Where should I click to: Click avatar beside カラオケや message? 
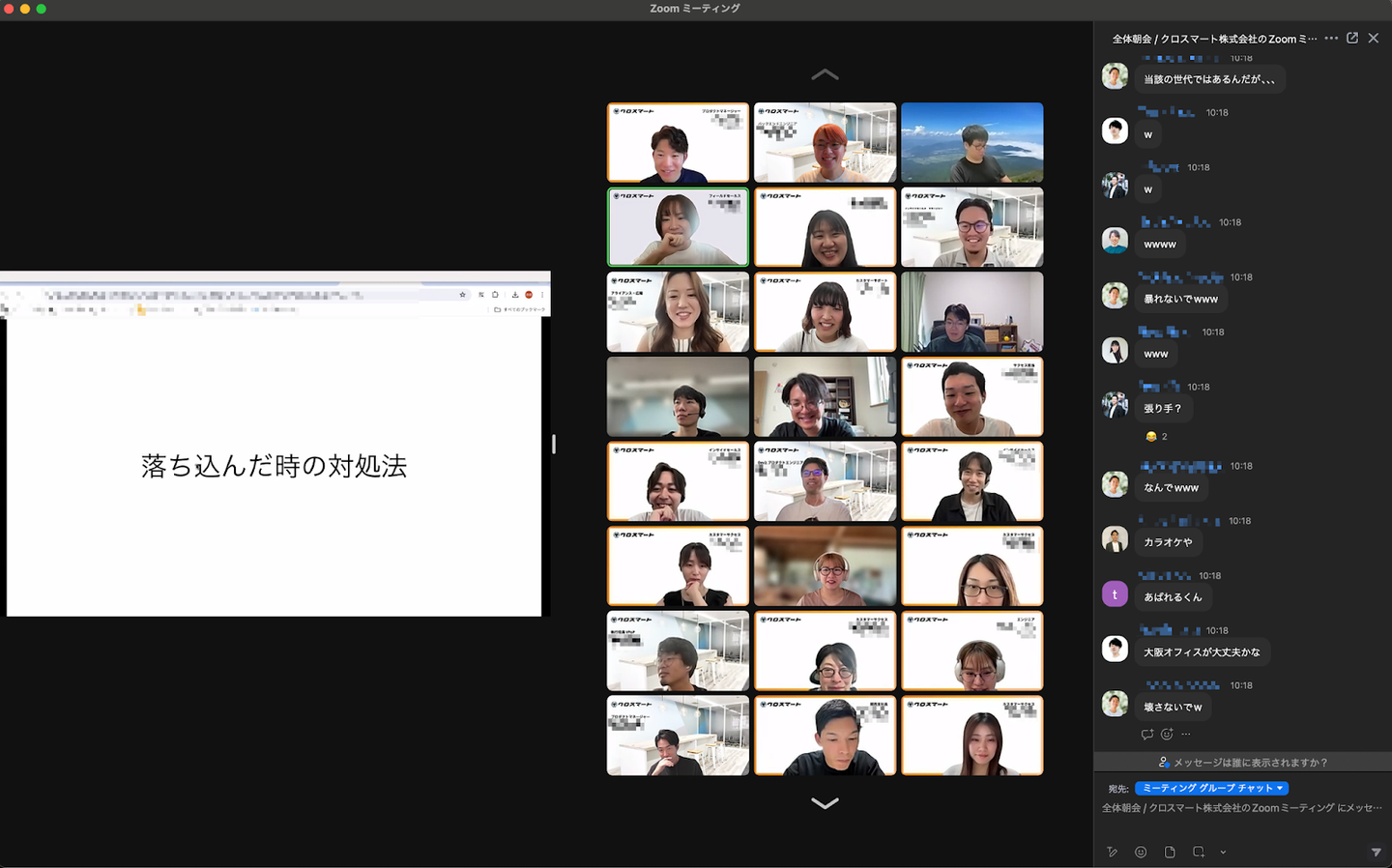(1115, 538)
